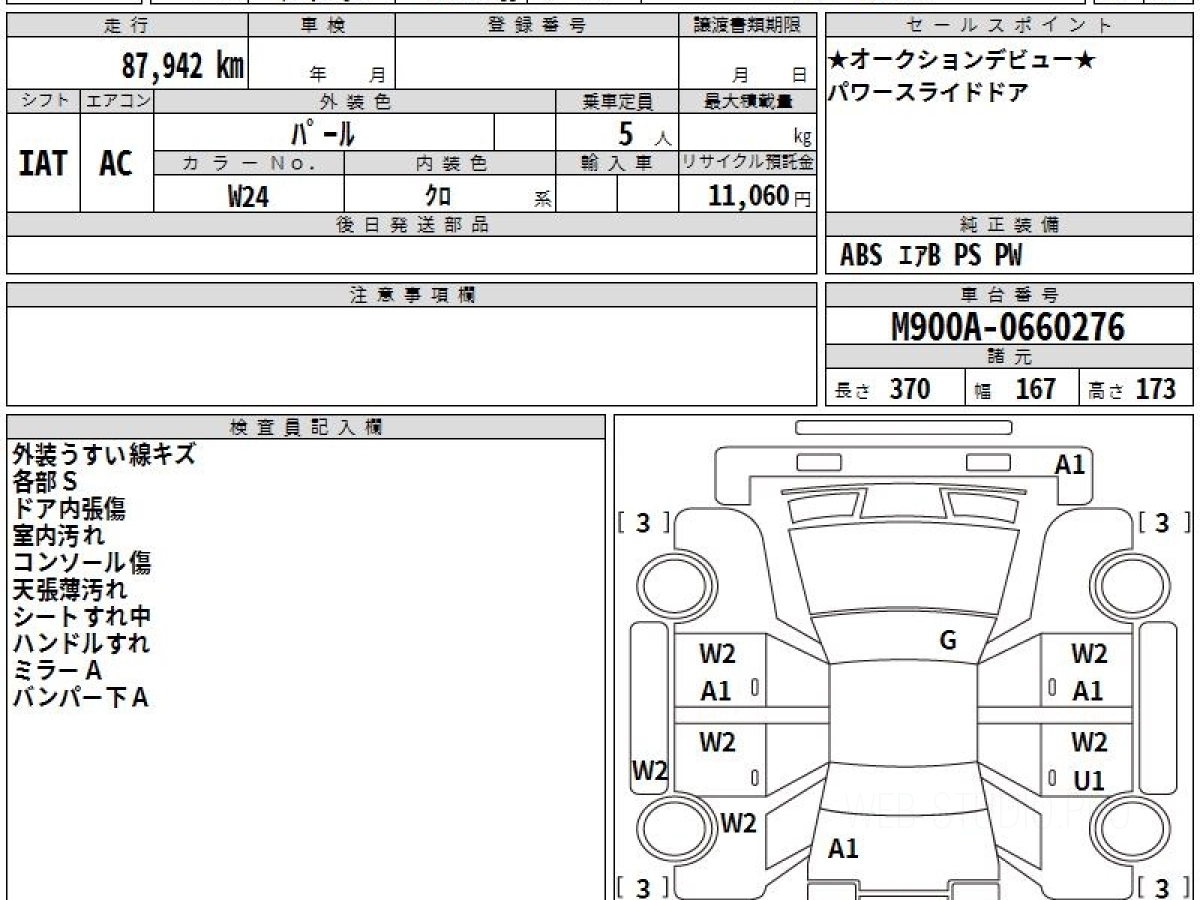Select the height value 173
The image size is (1200, 900).
pos(1156,389)
